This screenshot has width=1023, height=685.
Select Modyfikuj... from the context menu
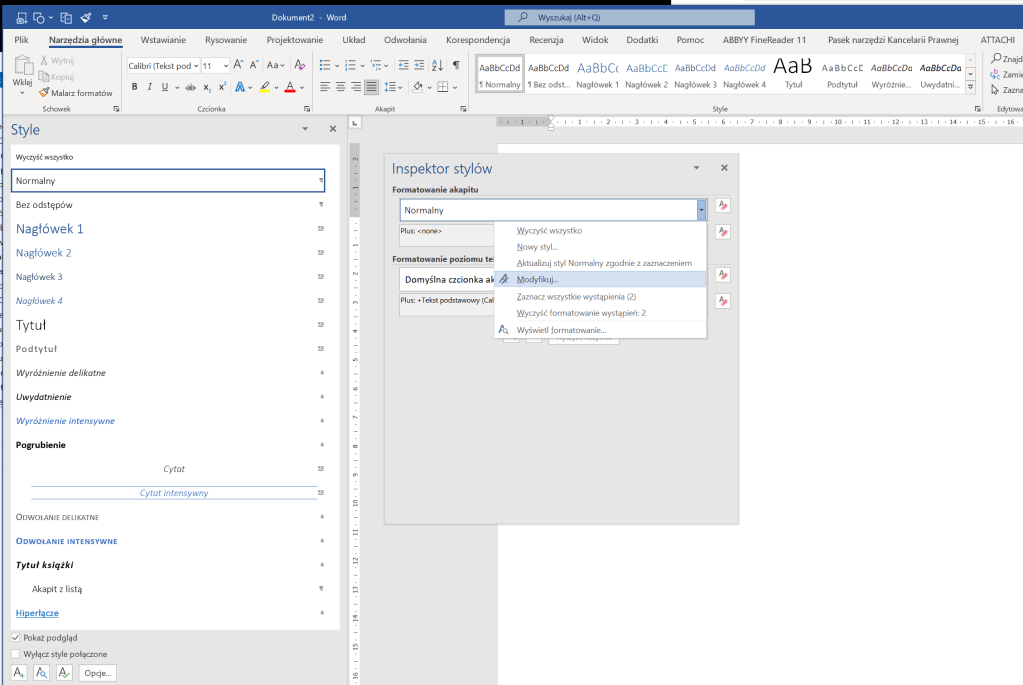point(538,280)
